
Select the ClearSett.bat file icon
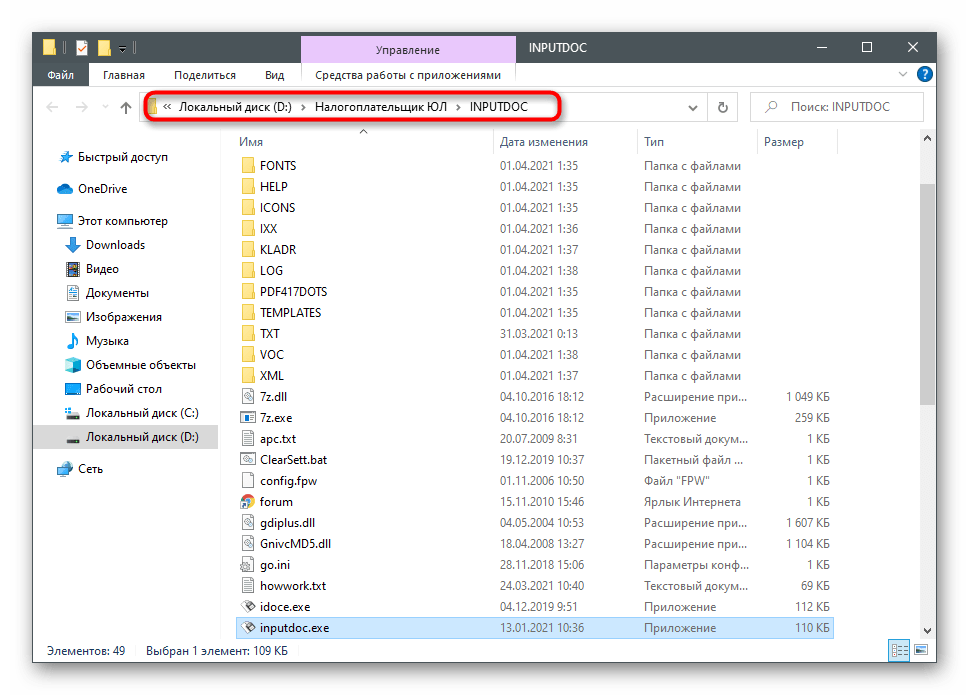[x=248, y=460]
